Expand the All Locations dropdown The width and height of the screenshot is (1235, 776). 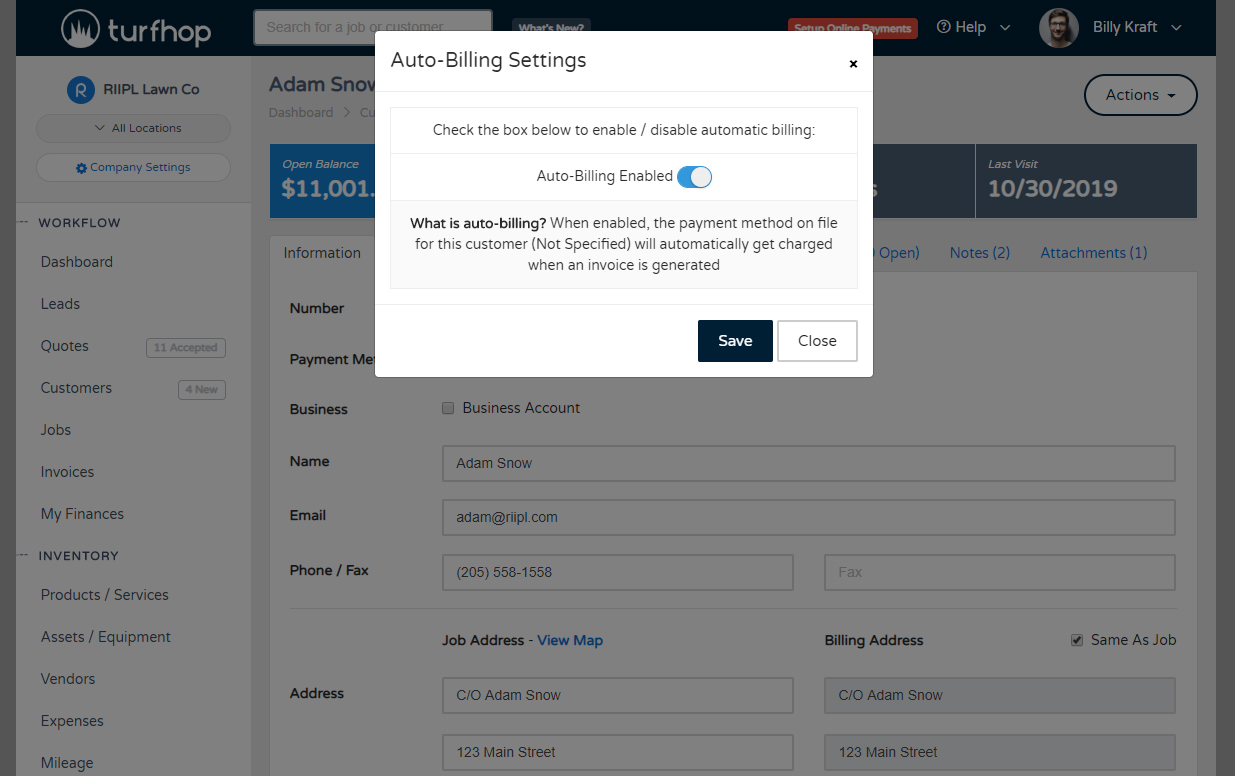133,129
